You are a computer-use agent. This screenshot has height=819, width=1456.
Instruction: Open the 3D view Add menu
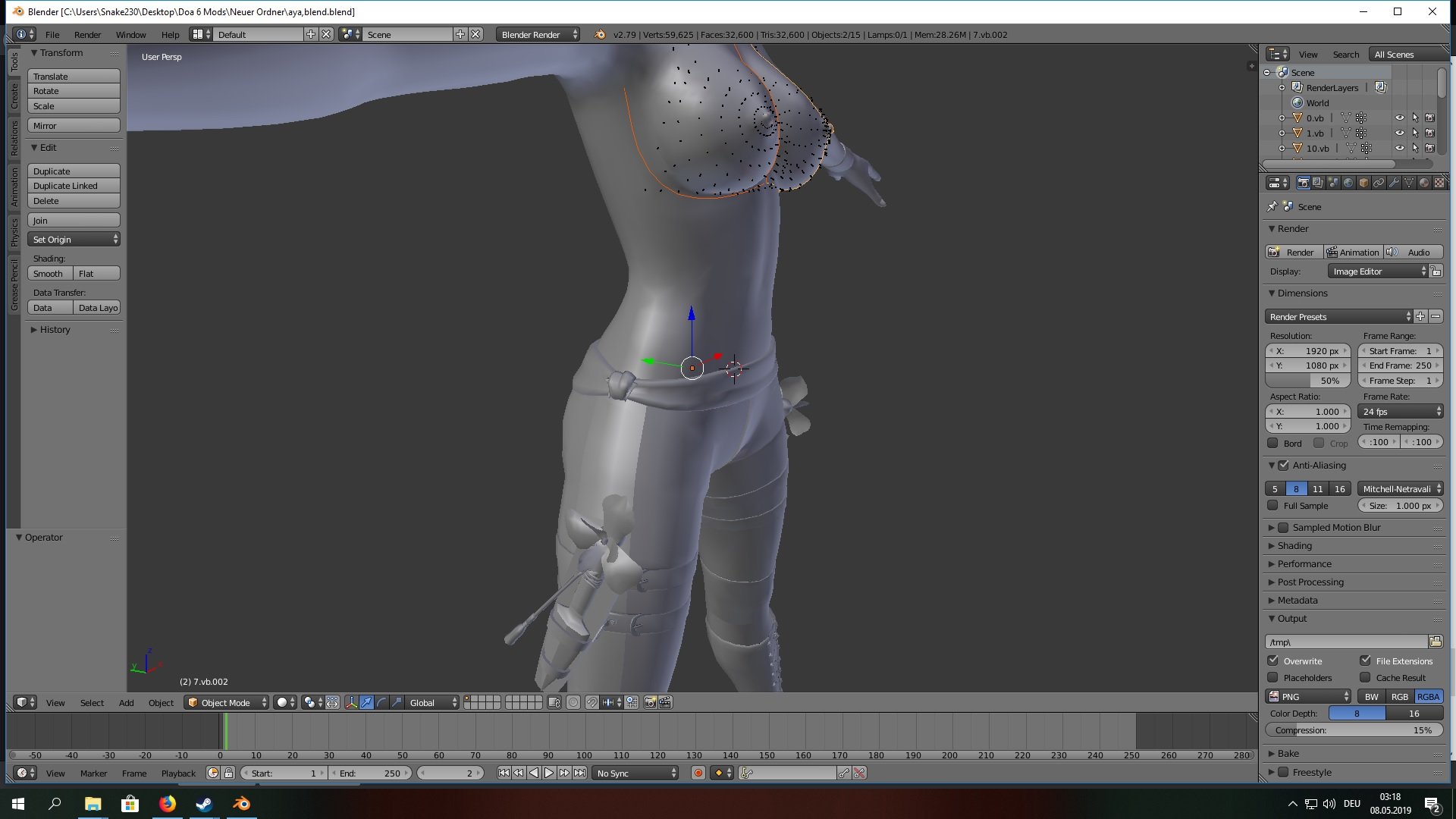point(126,702)
